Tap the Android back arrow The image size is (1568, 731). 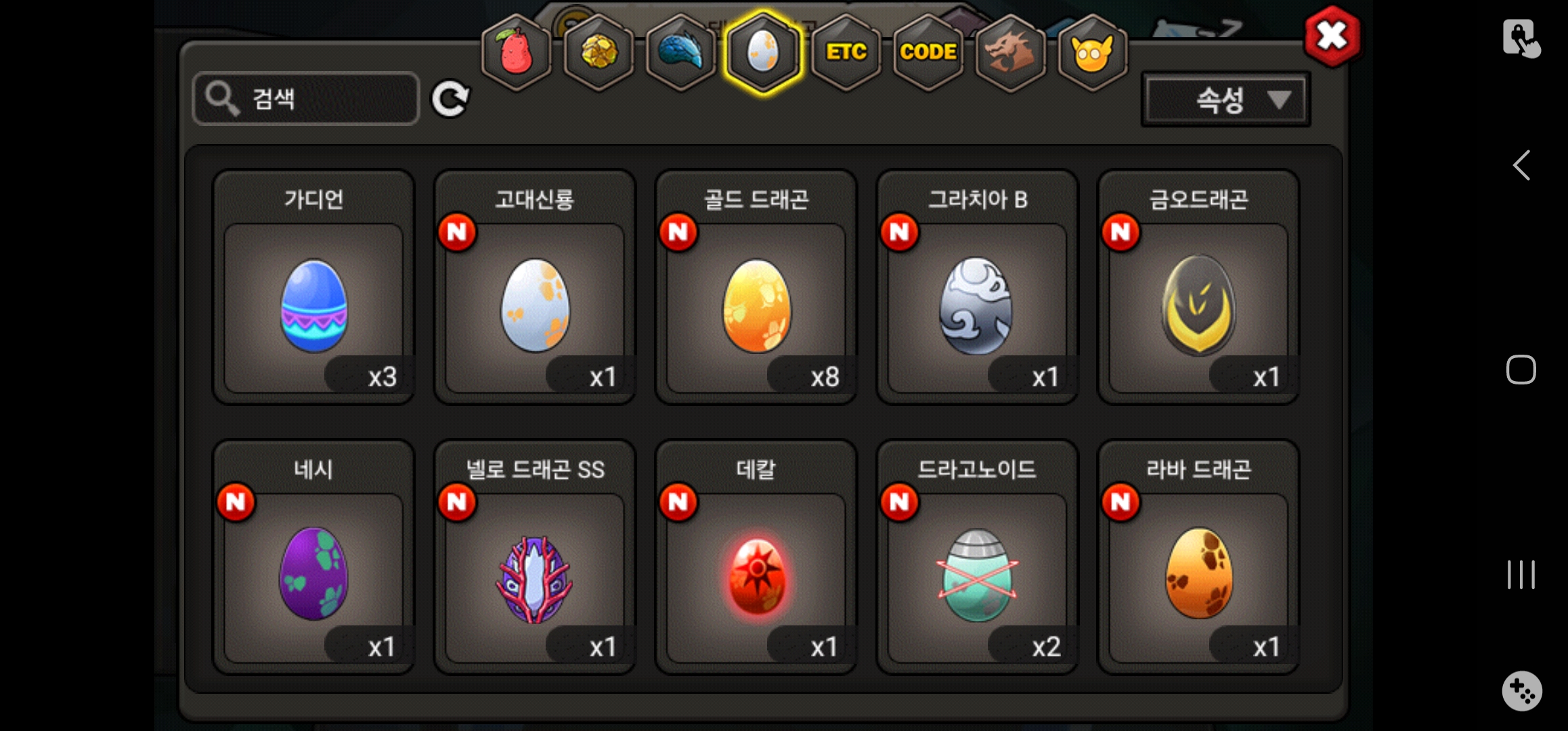click(x=1521, y=165)
